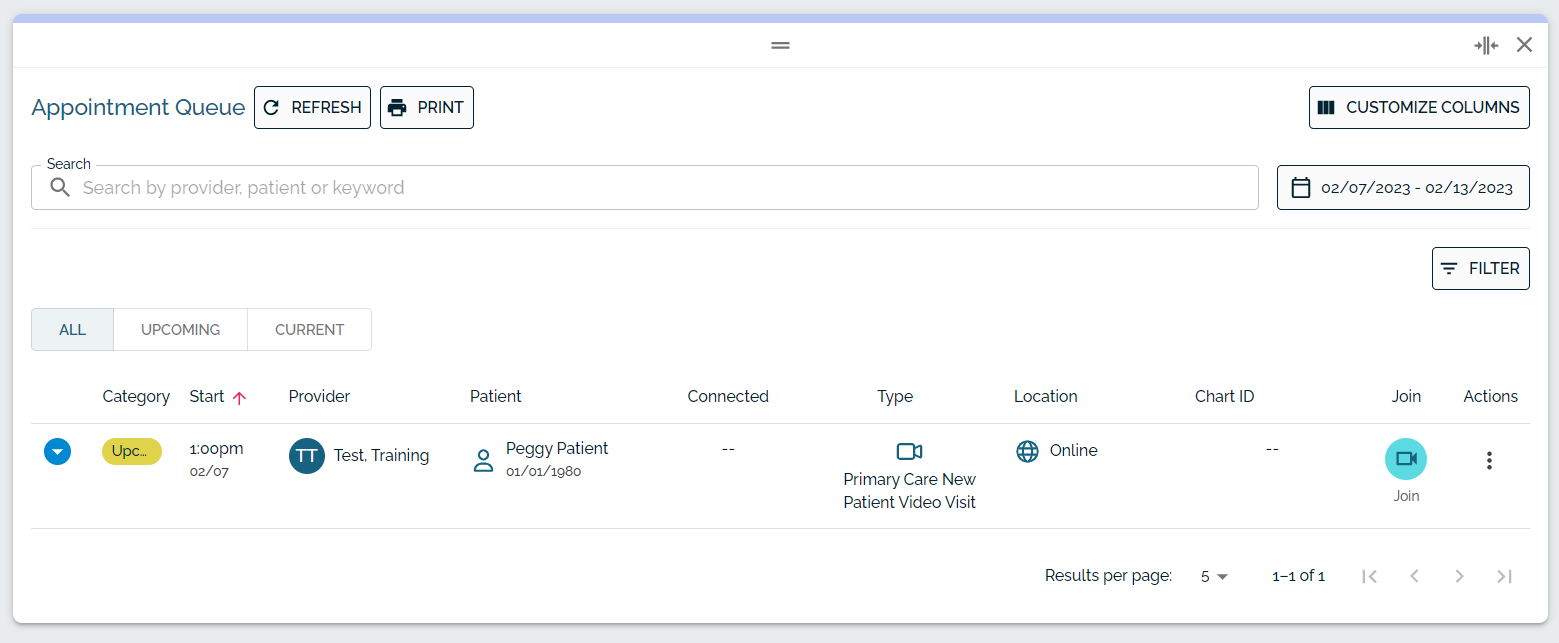The image size is (1559, 643).
Task: Click the video visit type icon
Action: pyautogui.click(x=909, y=451)
